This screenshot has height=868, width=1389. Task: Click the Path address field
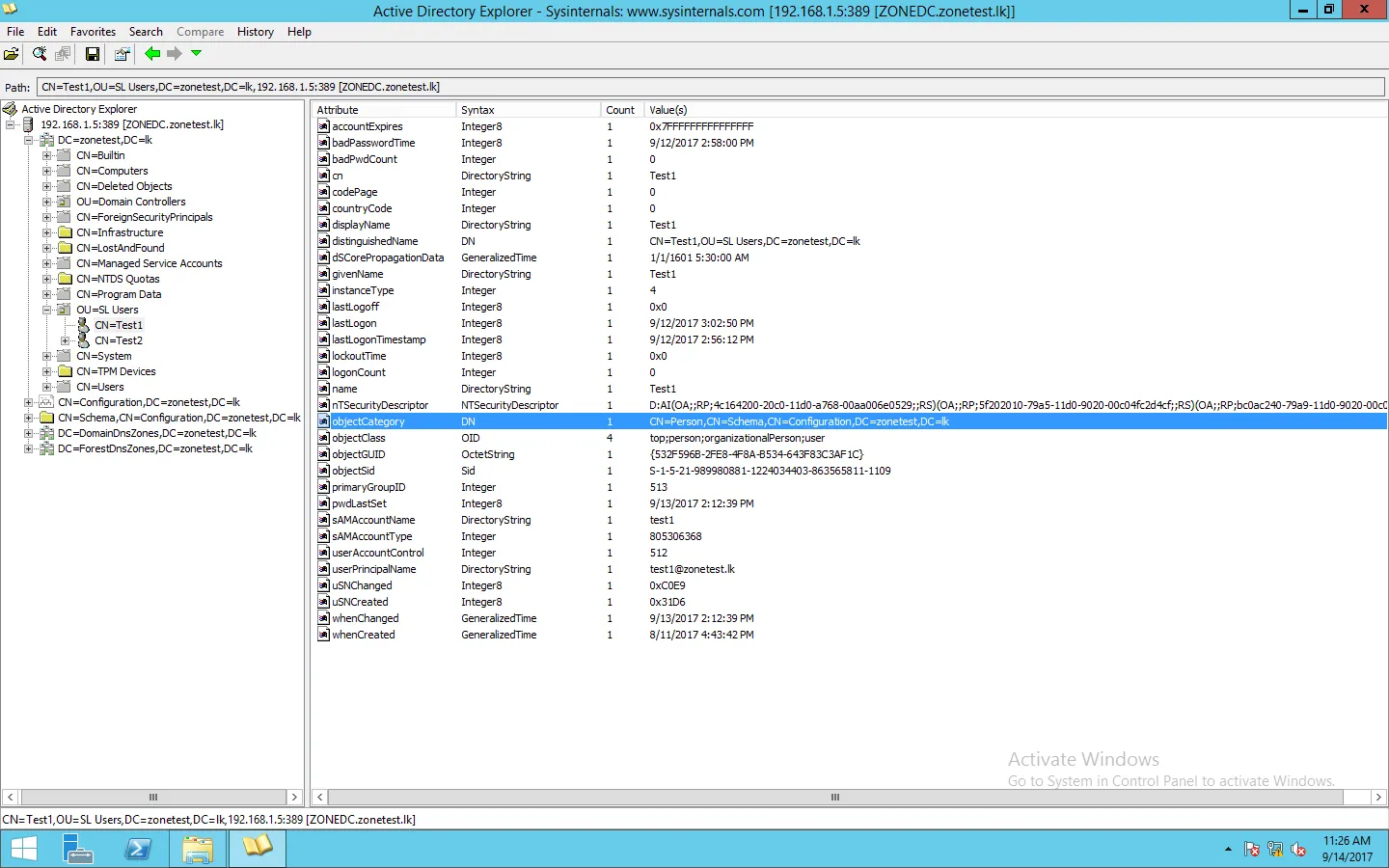(711, 87)
